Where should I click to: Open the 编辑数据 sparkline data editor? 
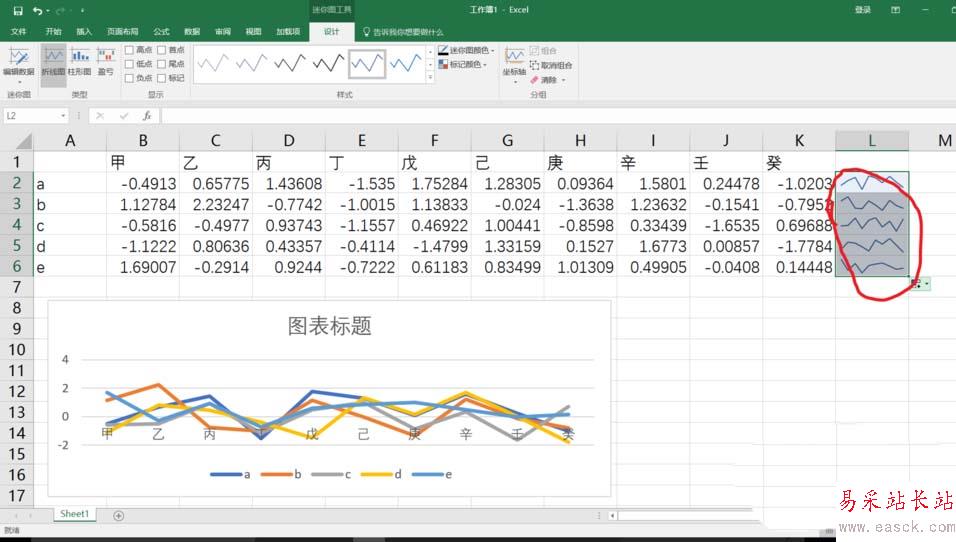(18, 63)
